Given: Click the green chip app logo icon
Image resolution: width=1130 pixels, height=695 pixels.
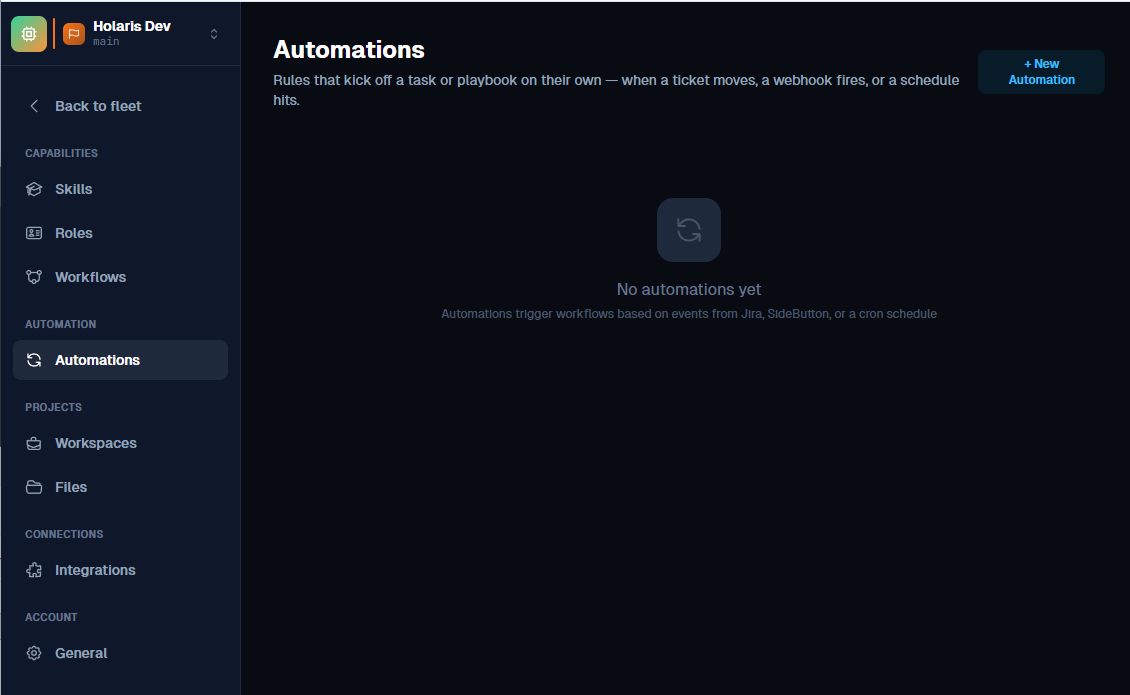Looking at the screenshot, I should pyautogui.click(x=29, y=34).
